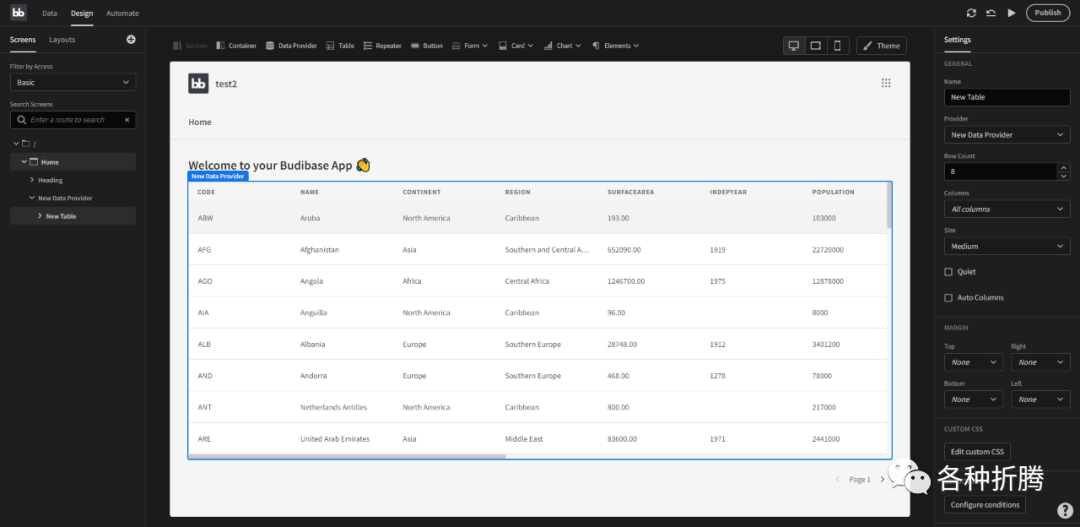Image resolution: width=1080 pixels, height=527 pixels.
Task: Open the margin Top dropdown
Action: pyautogui.click(x=974, y=362)
